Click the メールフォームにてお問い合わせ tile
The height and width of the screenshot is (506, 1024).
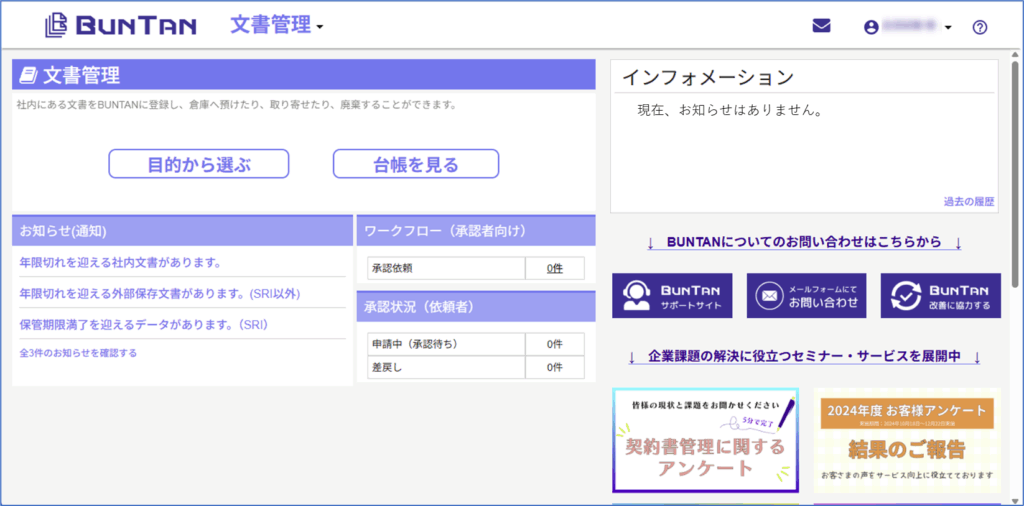pos(806,296)
